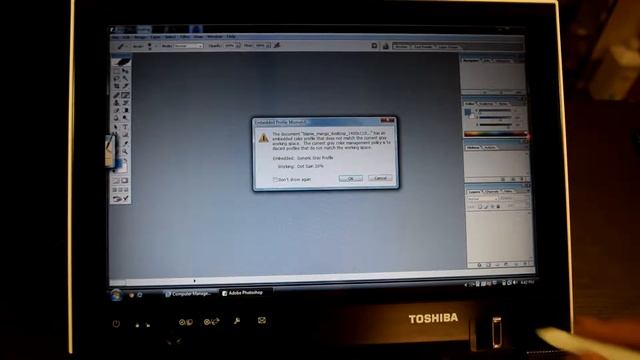Open the brush Mode dropdown
Screen dimensions: 640x360
click(x=189, y=46)
